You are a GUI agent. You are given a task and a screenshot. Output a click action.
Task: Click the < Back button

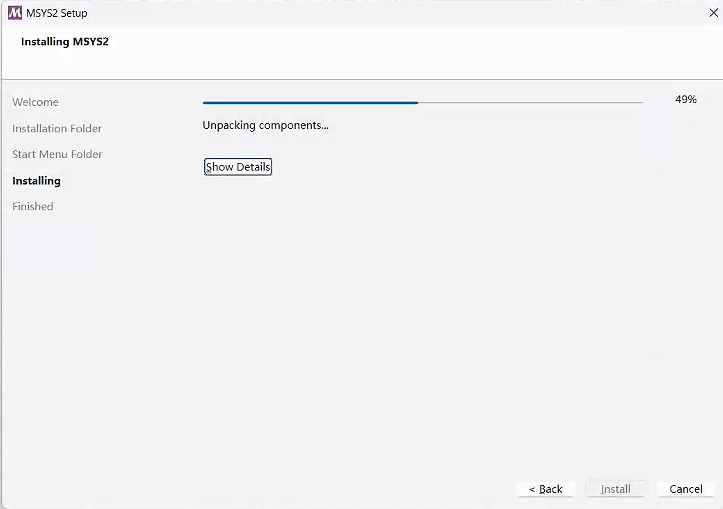pos(545,489)
